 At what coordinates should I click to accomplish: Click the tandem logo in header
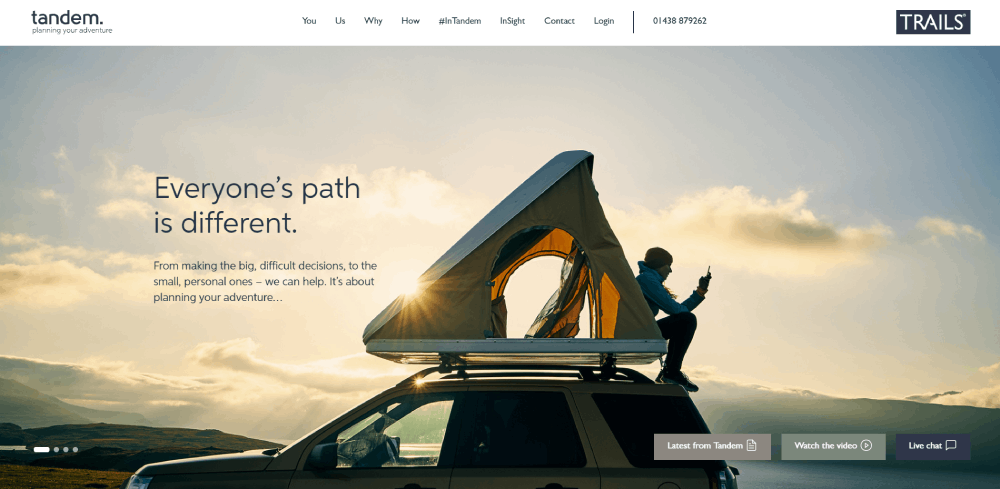click(x=71, y=22)
